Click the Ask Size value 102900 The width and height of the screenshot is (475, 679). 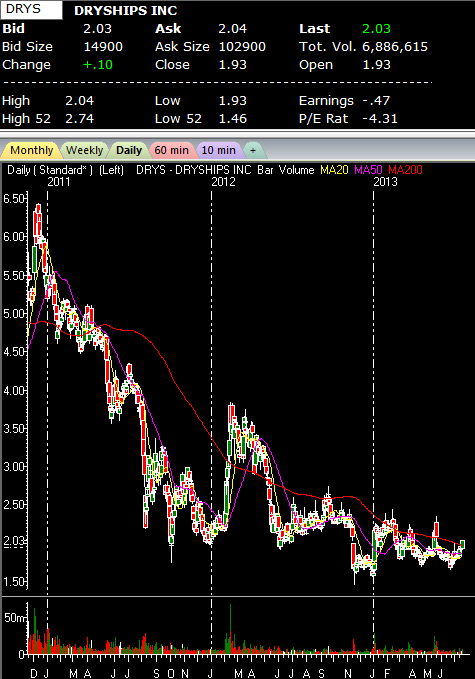pos(242,47)
